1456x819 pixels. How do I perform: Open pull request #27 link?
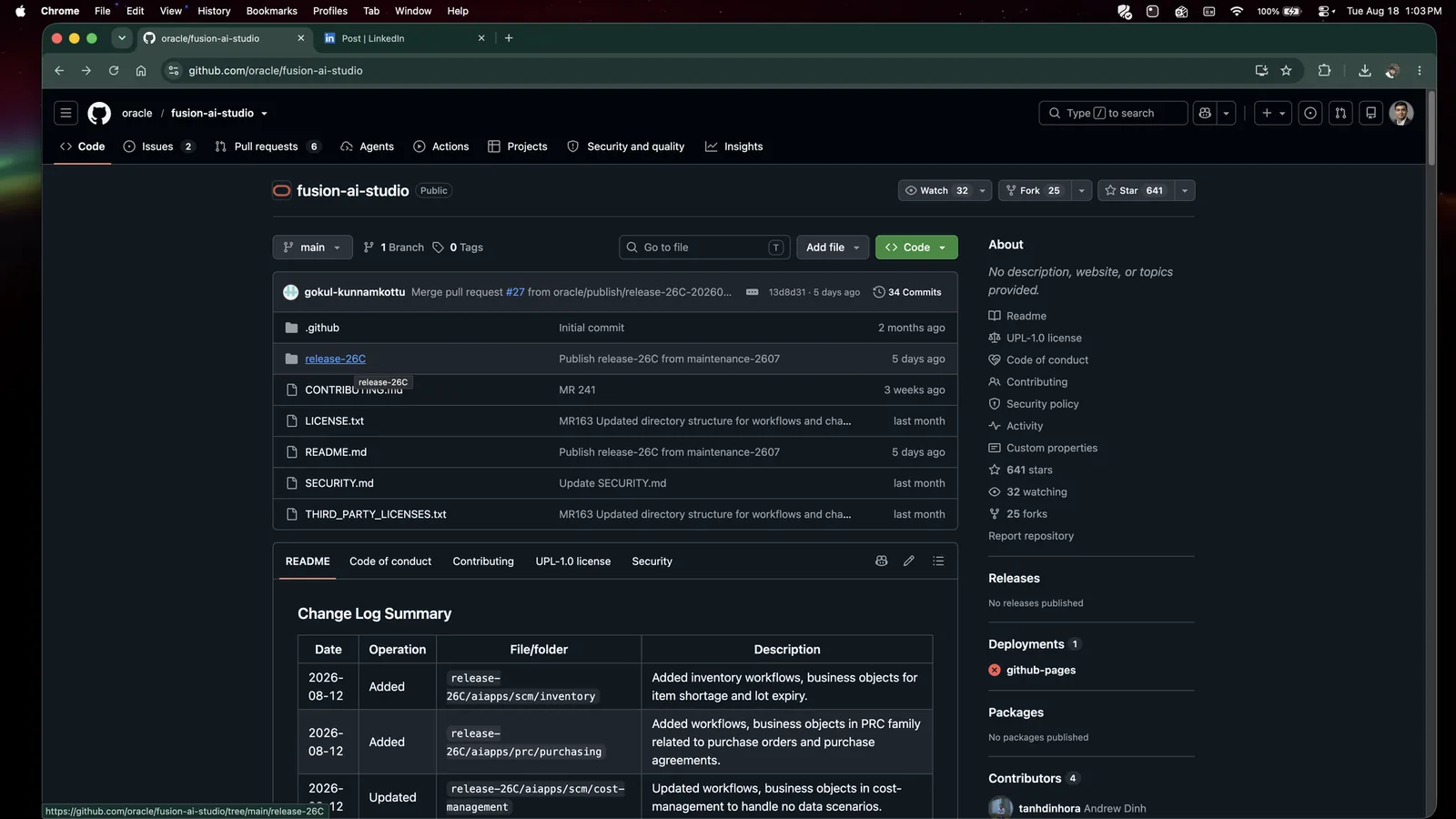point(515,292)
